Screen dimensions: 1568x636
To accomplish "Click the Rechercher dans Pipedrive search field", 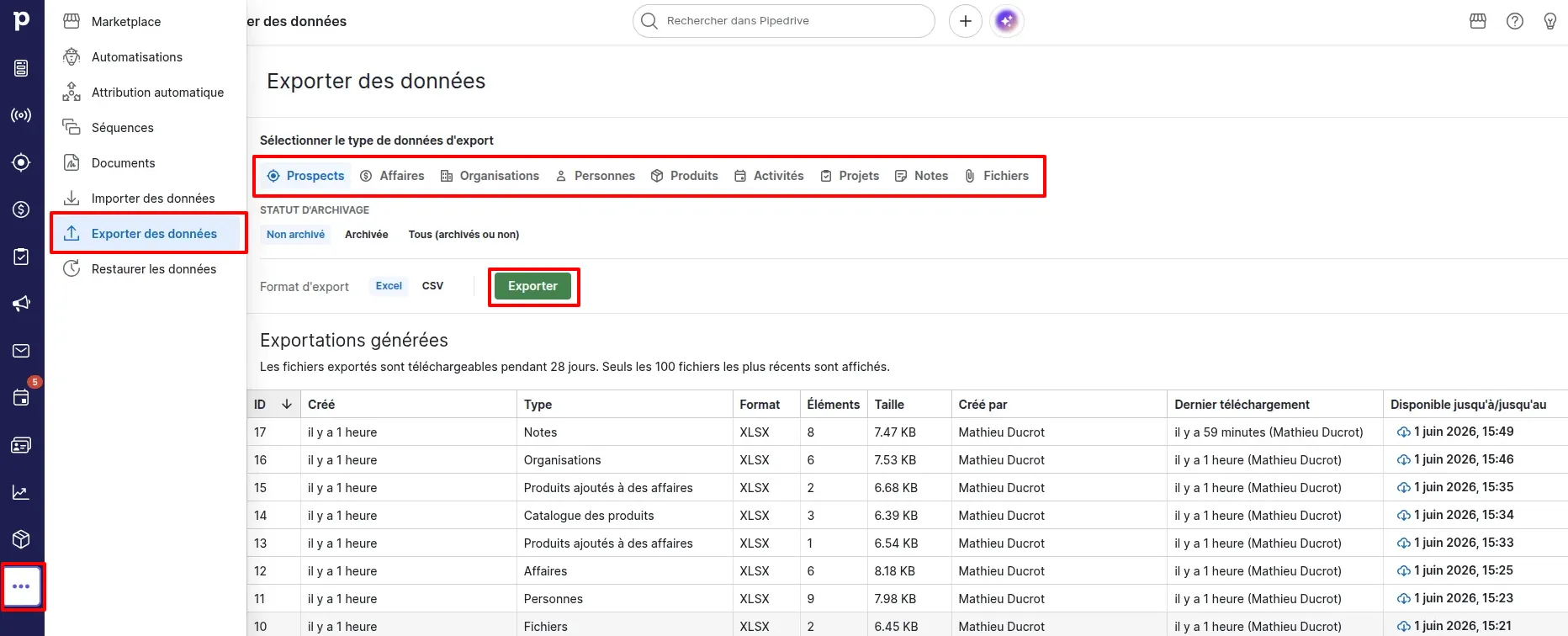I will coord(783,21).
